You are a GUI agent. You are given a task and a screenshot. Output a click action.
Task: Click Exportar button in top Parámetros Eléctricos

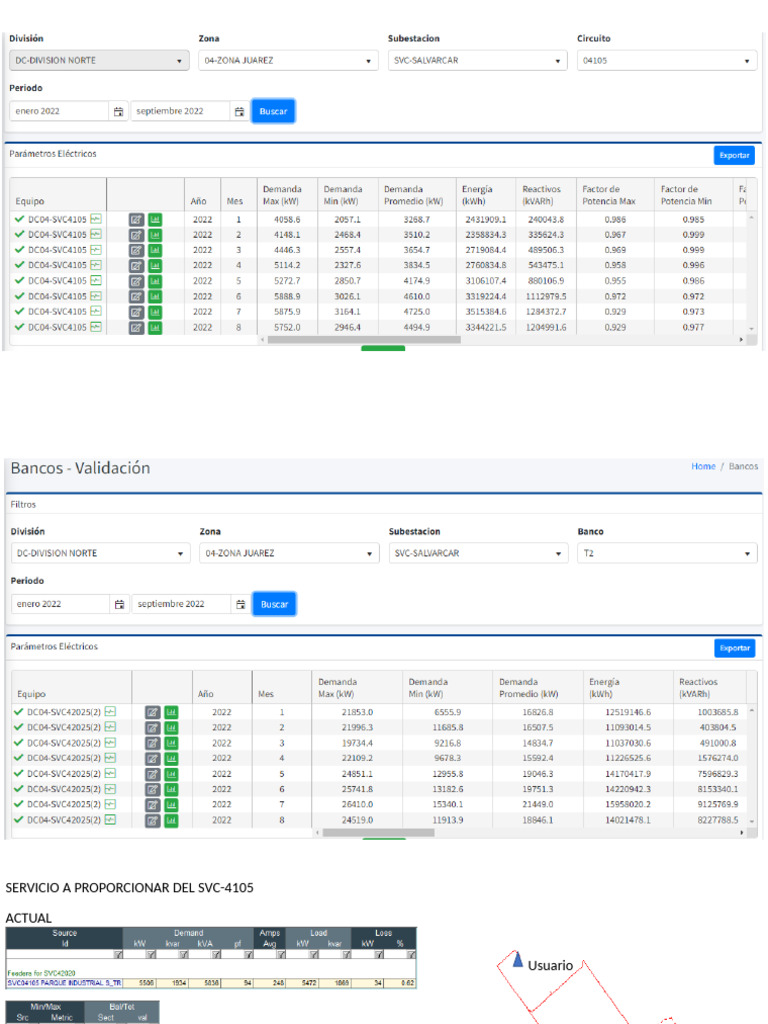click(734, 156)
